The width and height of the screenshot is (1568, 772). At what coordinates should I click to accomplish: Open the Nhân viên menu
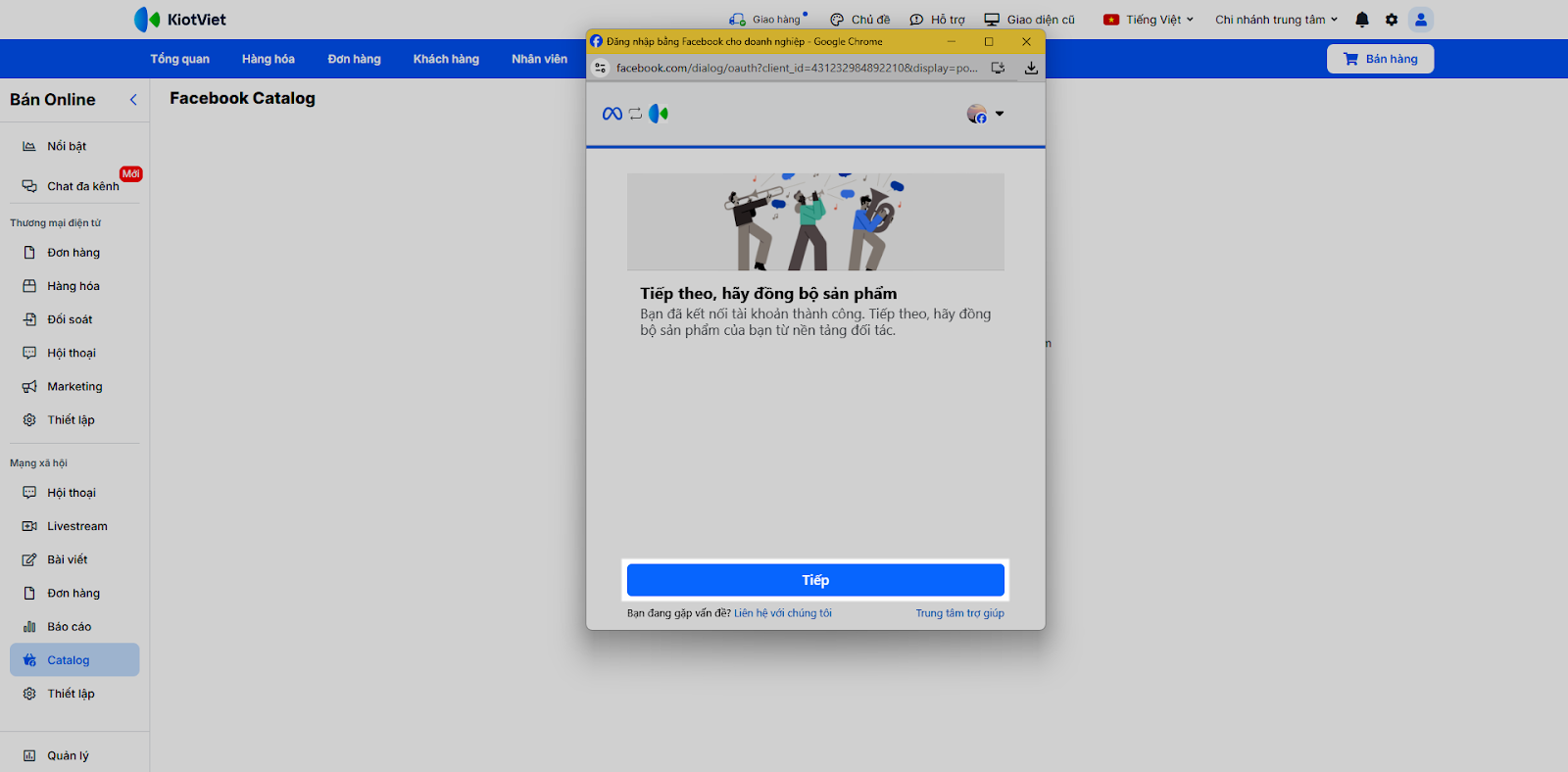click(539, 59)
